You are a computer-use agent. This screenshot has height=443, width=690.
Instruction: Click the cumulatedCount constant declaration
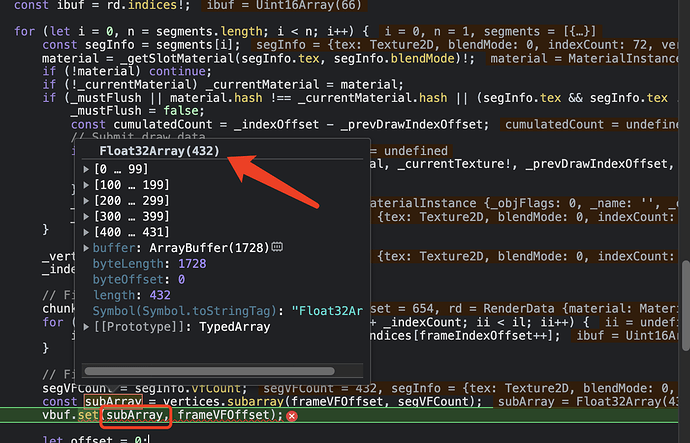163,124
